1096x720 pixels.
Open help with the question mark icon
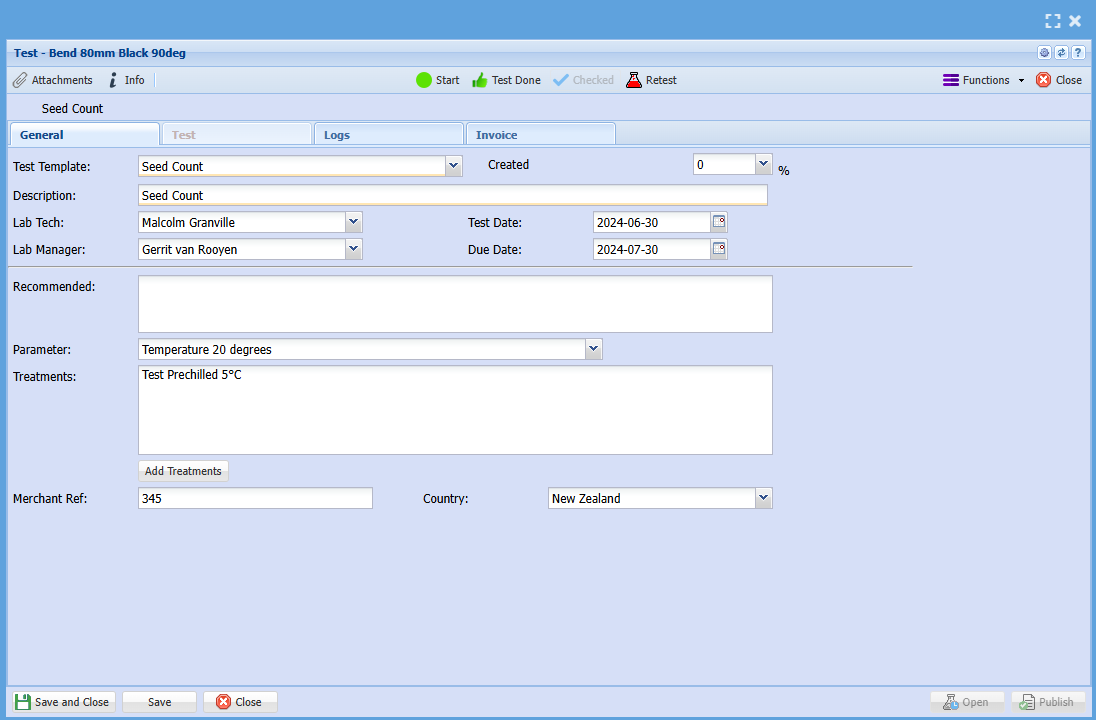tap(1077, 53)
